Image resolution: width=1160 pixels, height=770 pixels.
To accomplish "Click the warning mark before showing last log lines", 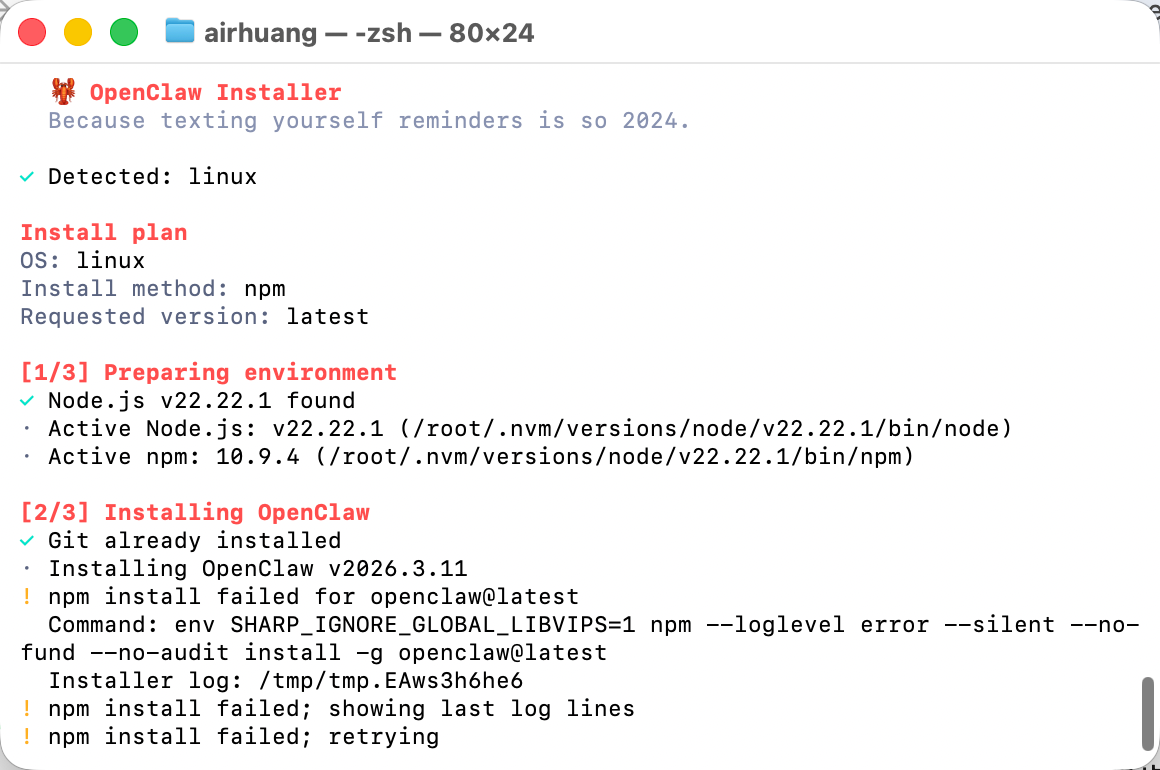I will tap(27, 709).
